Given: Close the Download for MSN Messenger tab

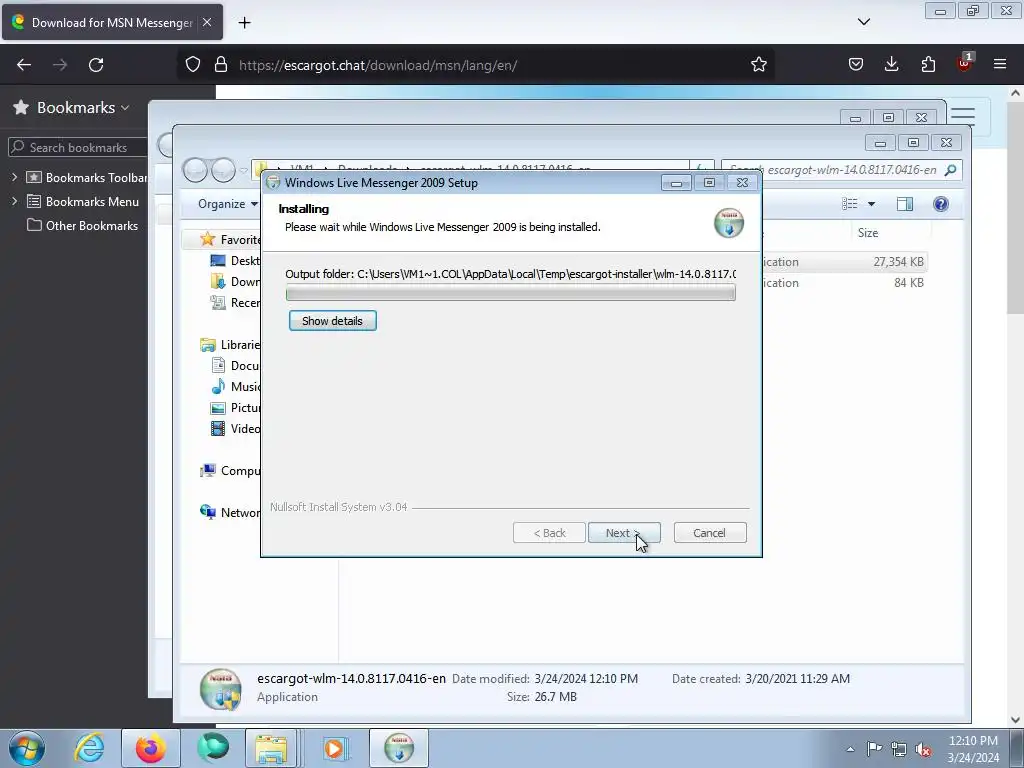Looking at the screenshot, I should point(206,22).
